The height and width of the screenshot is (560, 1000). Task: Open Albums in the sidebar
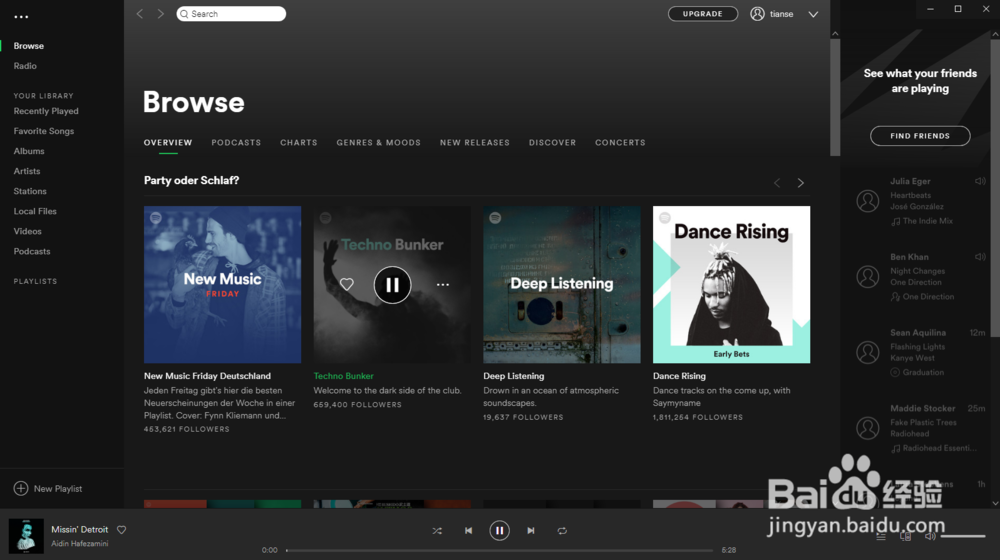click(x=29, y=151)
